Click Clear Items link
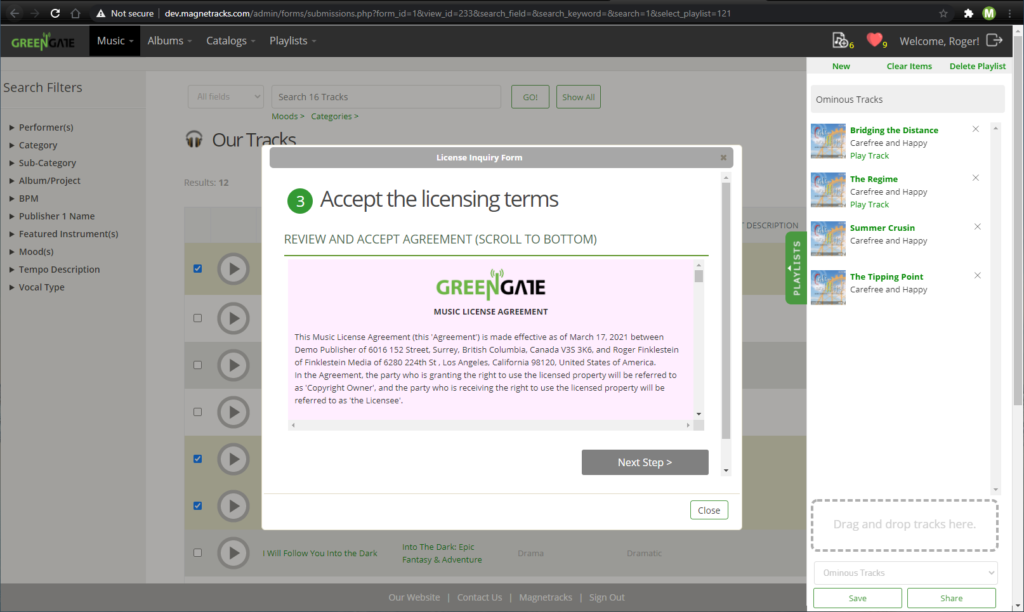 [x=909, y=66]
